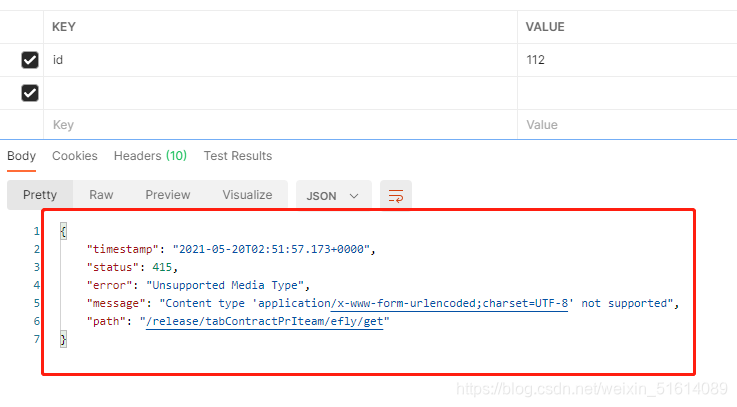Uncheck the empty second row checkbox
Image resolution: width=737 pixels, height=407 pixels.
pyautogui.click(x=30, y=93)
